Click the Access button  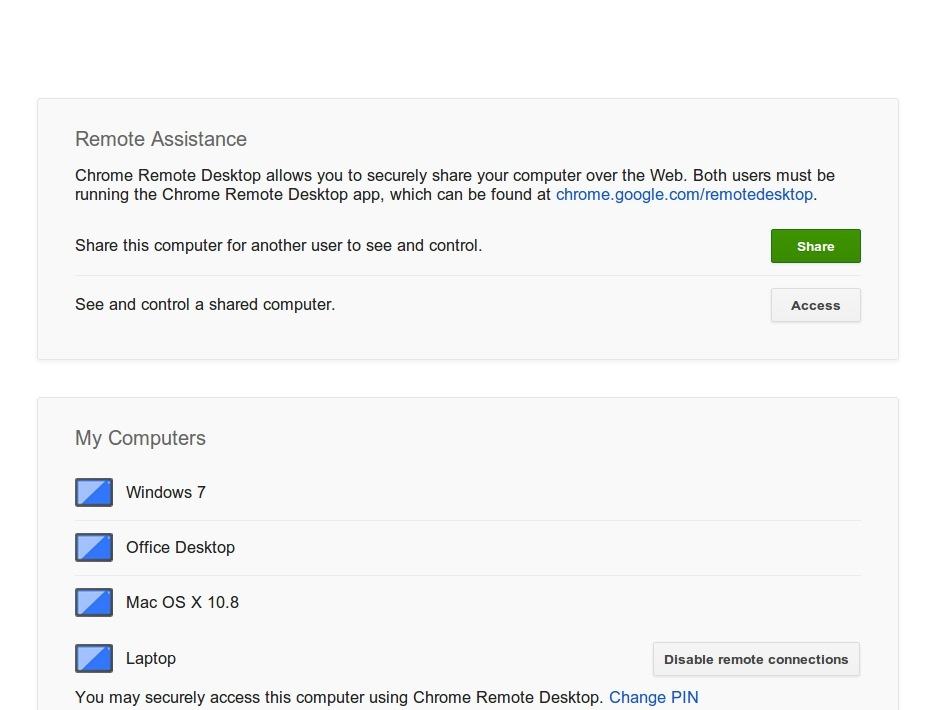[815, 305]
